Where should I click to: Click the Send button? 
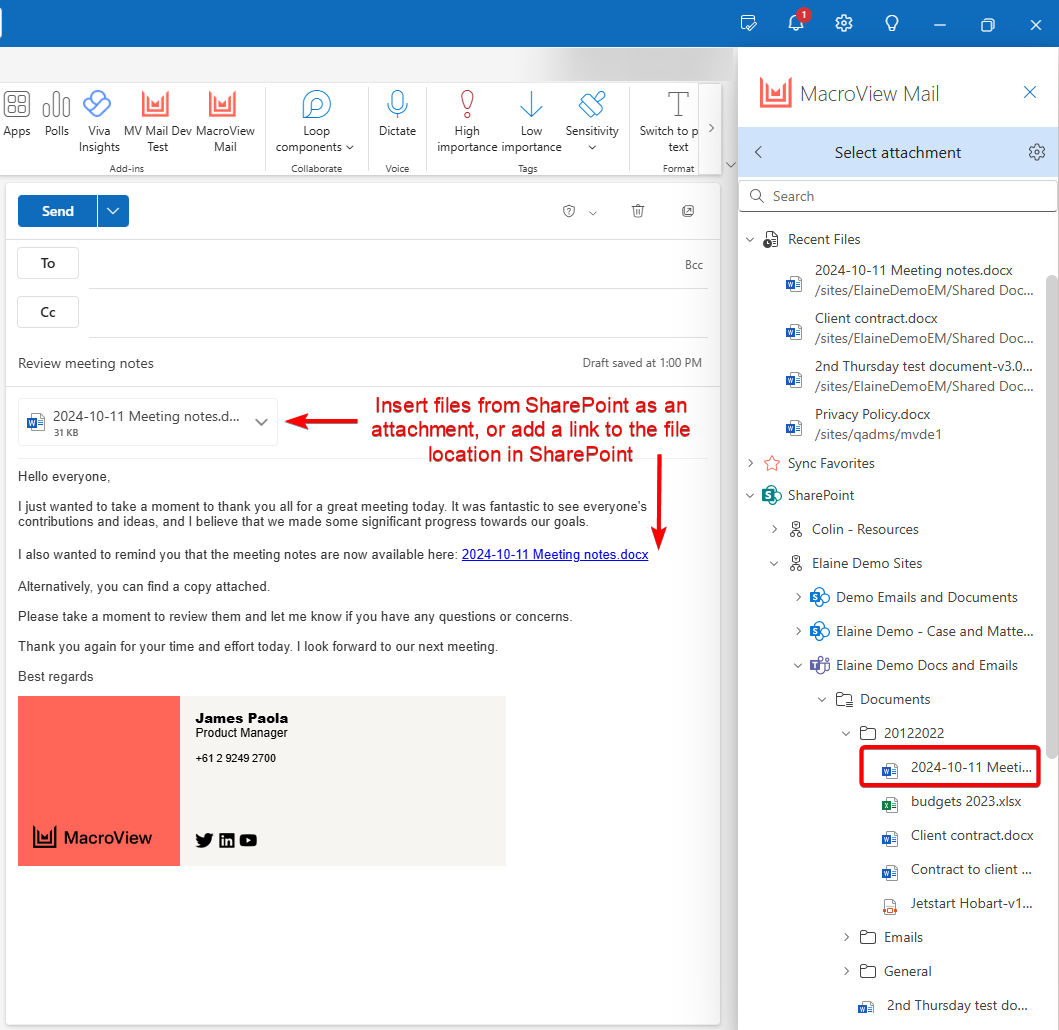point(57,211)
